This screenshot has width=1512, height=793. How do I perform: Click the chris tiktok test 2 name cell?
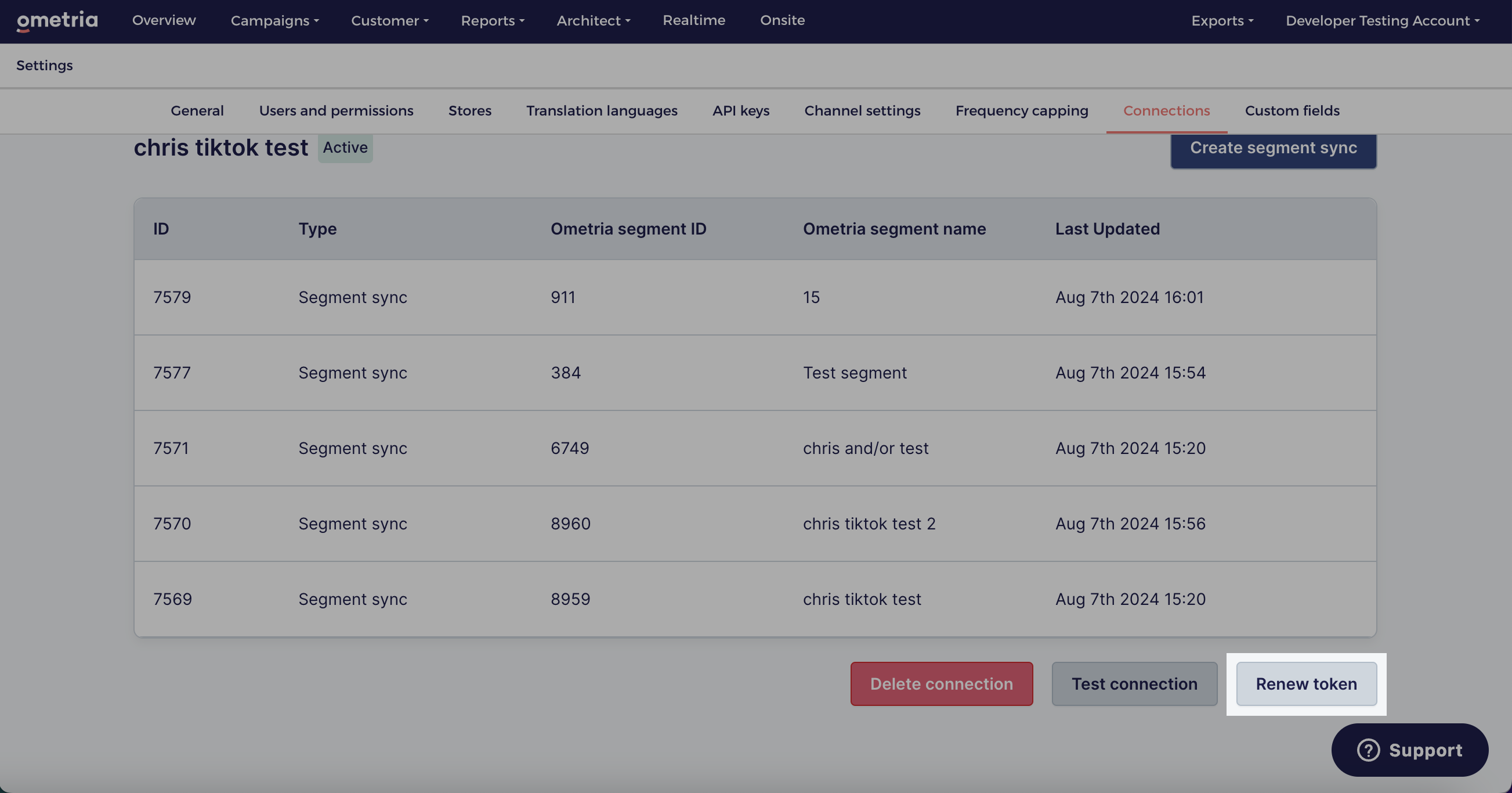coord(869,524)
